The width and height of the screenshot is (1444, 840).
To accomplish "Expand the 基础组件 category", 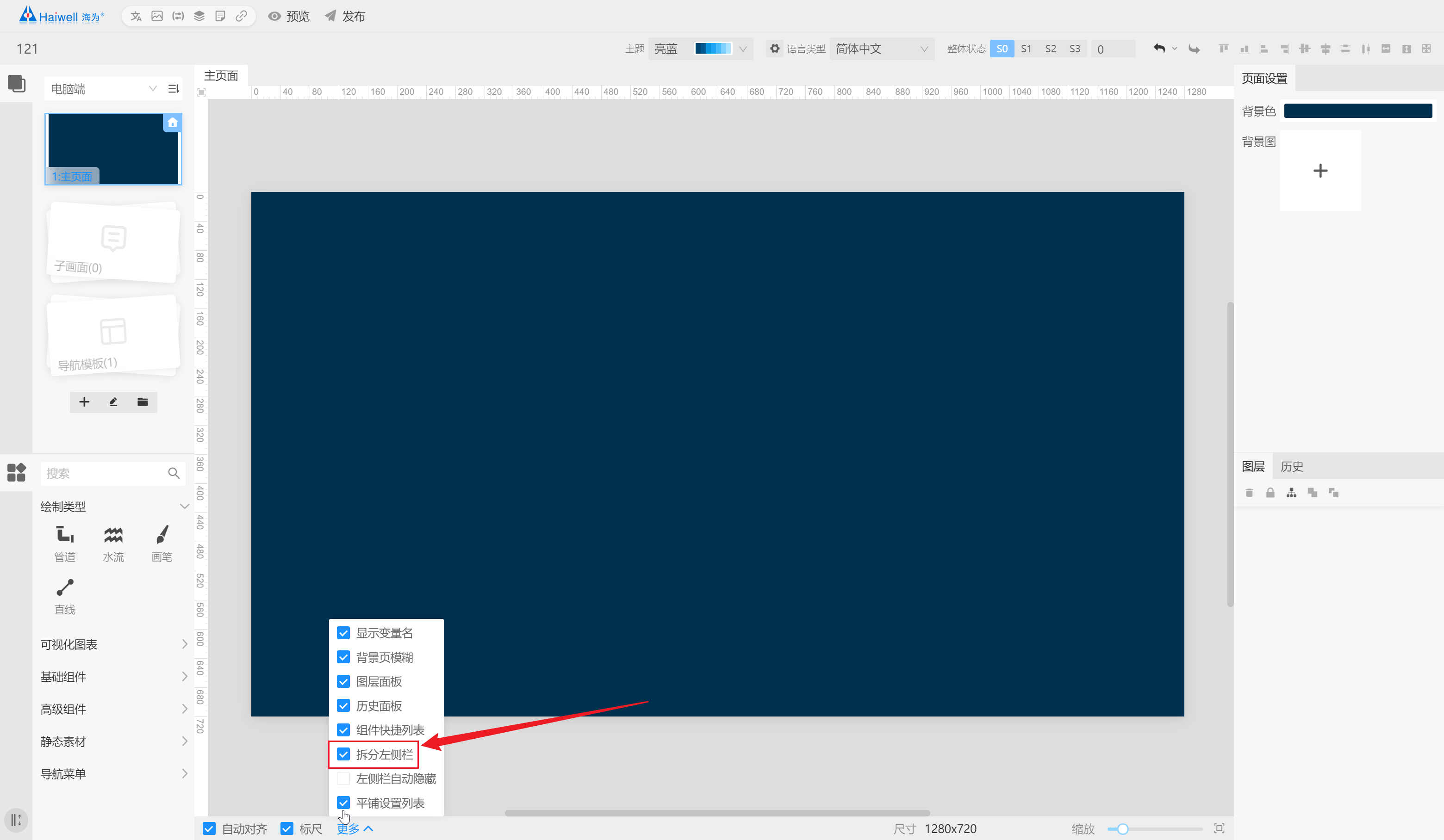I will click(185, 676).
